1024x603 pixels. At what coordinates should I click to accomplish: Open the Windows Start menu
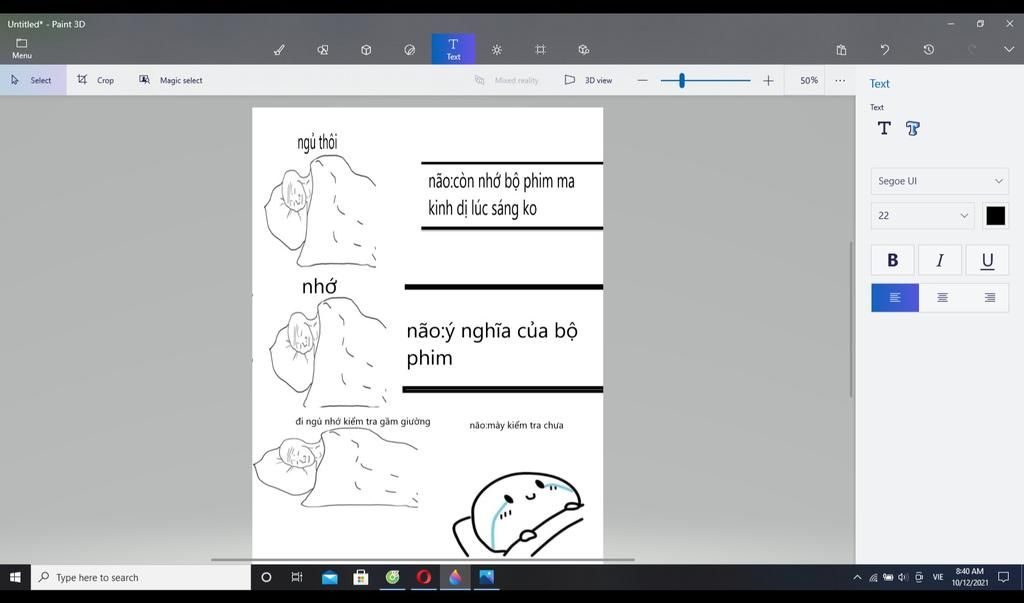[x=15, y=577]
